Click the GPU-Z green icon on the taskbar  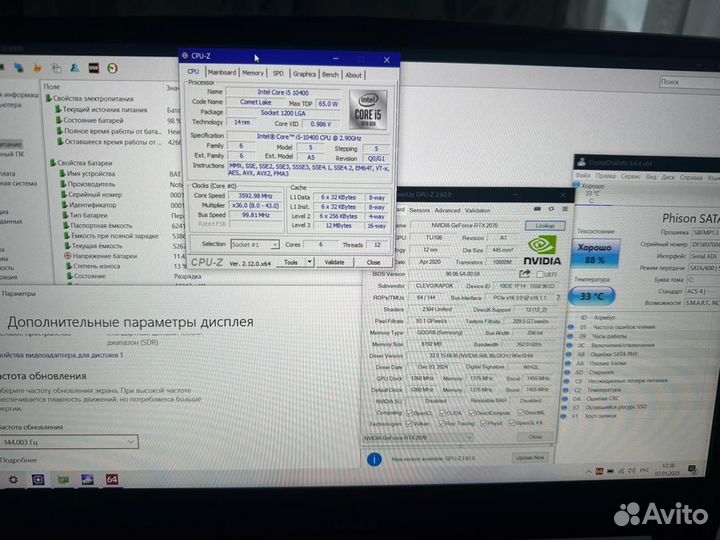pos(63,479)
